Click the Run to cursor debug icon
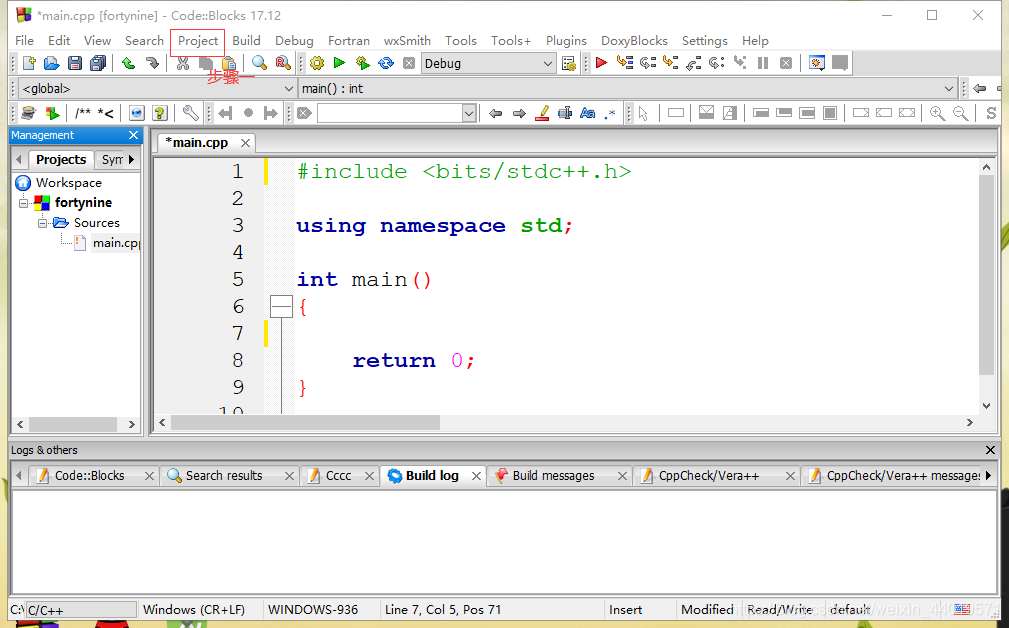 tap(624, 63)
